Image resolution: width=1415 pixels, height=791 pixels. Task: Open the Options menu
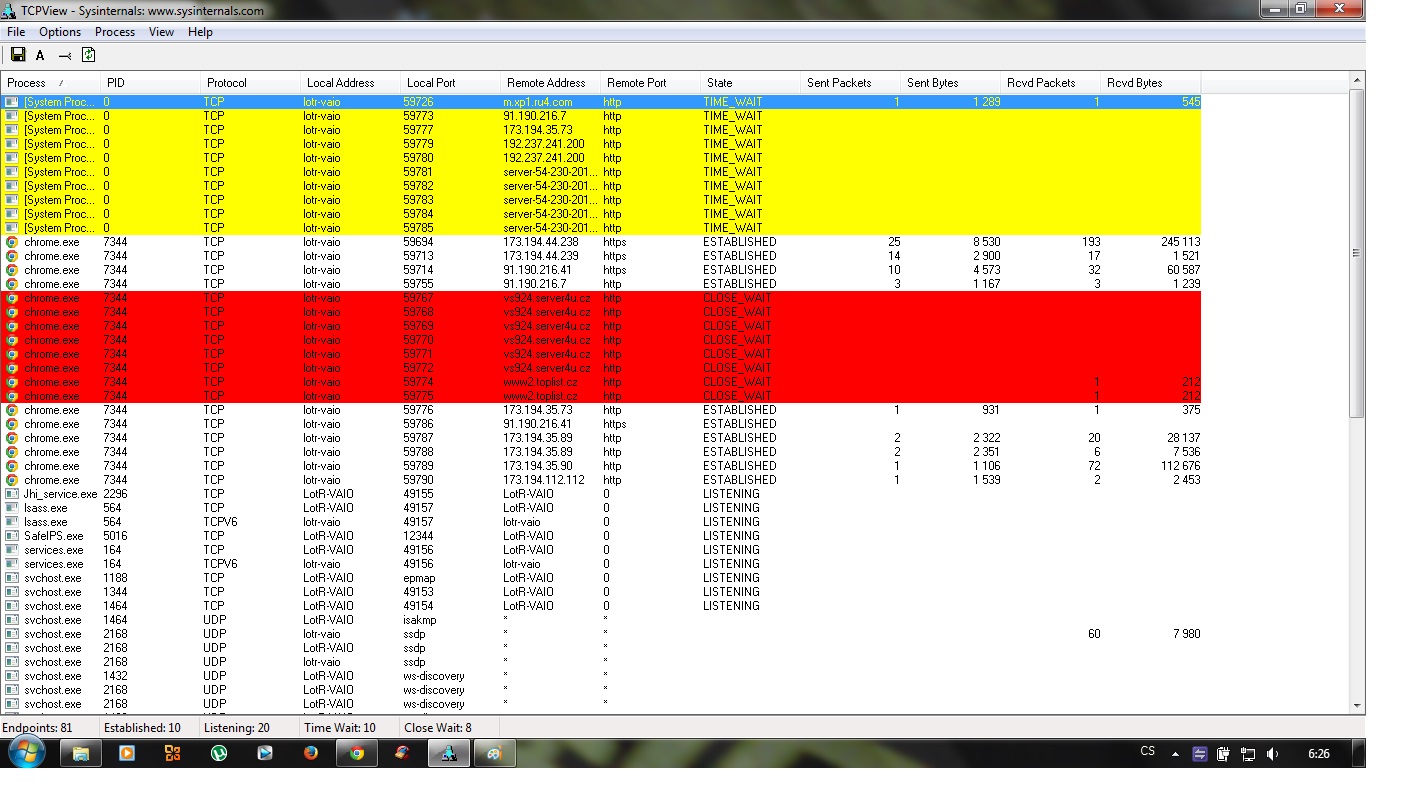pyautogui.click(x=60, y=32)
